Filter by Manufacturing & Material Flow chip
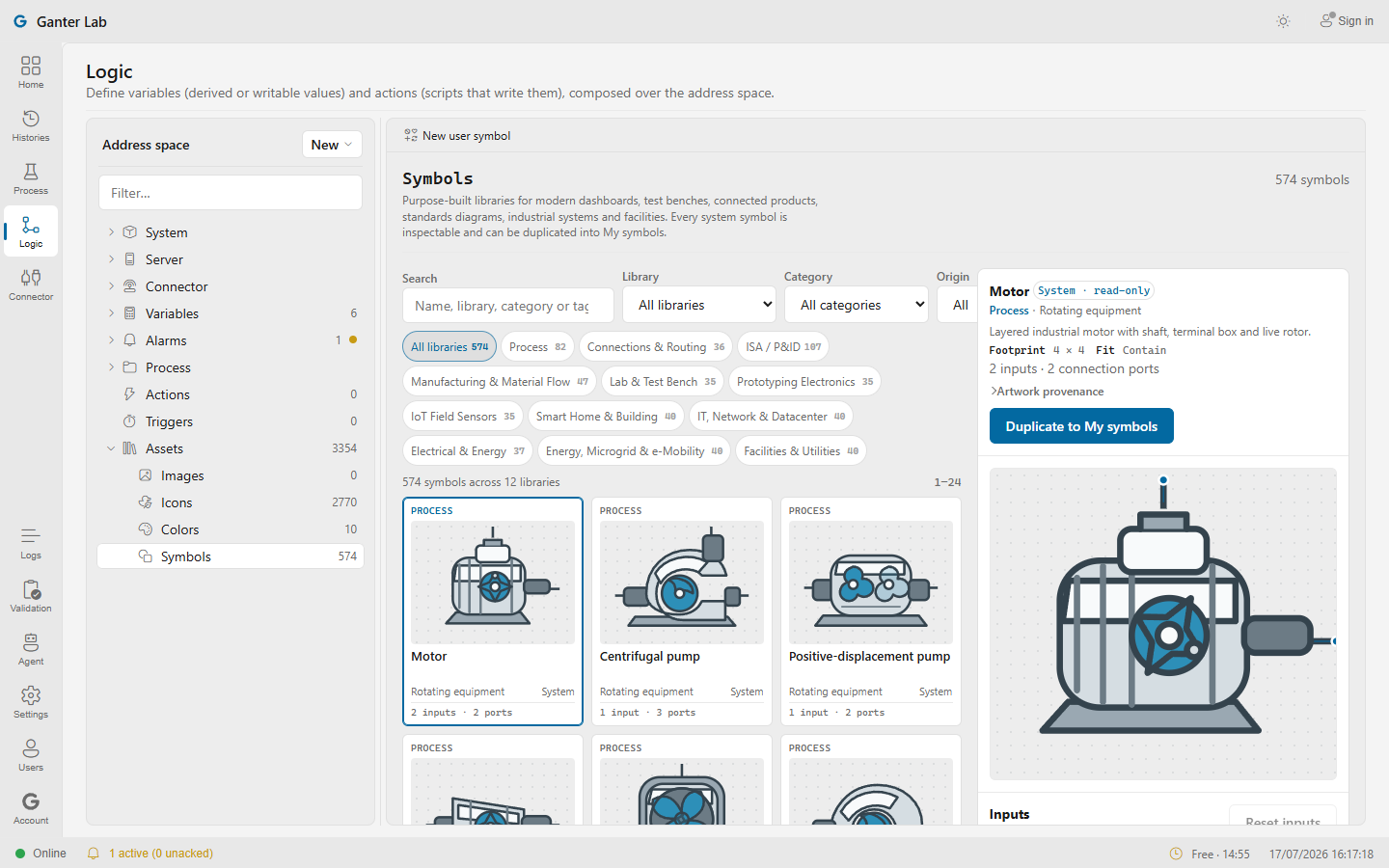The width and height of the screenshot is (1389, 868). click(500, 382)
